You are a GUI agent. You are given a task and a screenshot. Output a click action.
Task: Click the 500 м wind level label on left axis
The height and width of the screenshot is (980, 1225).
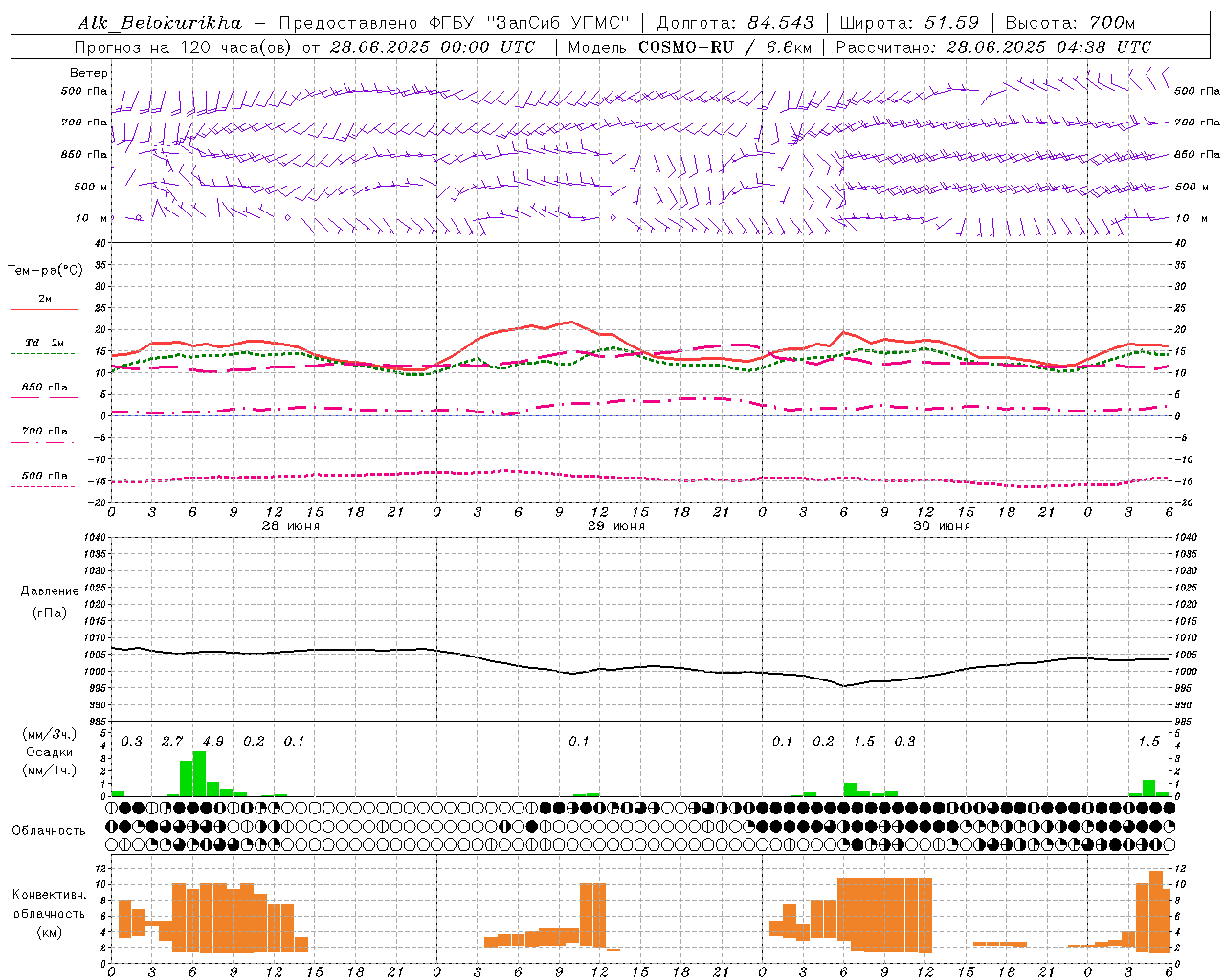[x=91, y=187]
